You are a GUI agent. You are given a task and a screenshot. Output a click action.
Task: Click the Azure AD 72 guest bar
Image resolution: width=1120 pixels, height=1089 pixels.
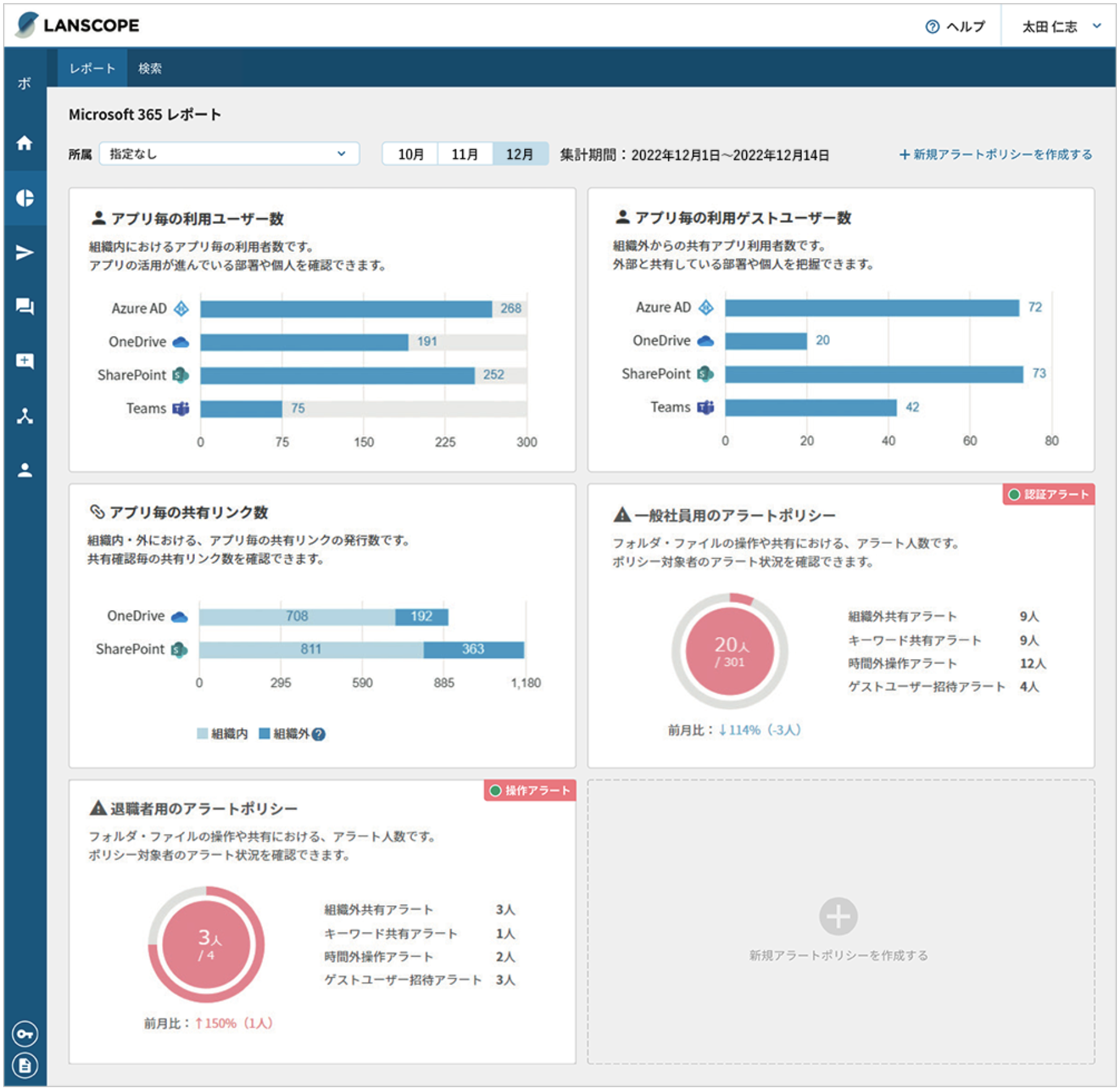pyautogui.click(x=872, y=308)
